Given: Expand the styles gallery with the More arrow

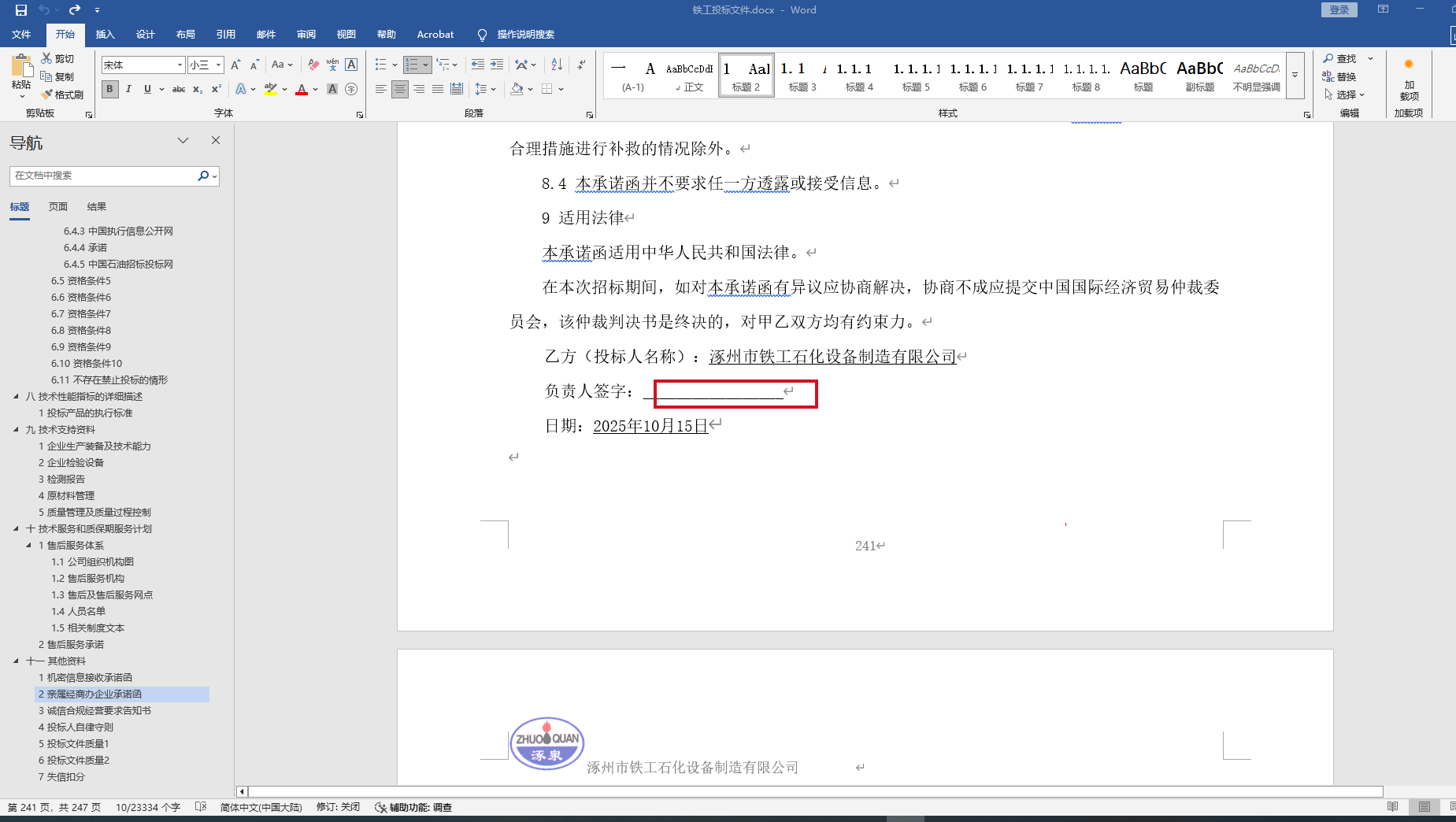Looking at the screenshot, I should click(x=1295, y=76).
